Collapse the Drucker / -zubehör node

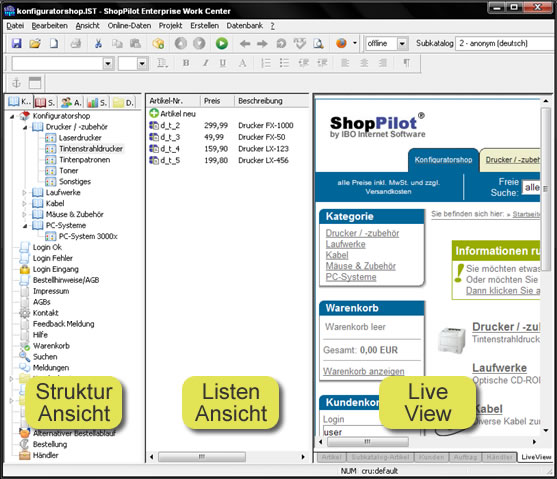25,127
